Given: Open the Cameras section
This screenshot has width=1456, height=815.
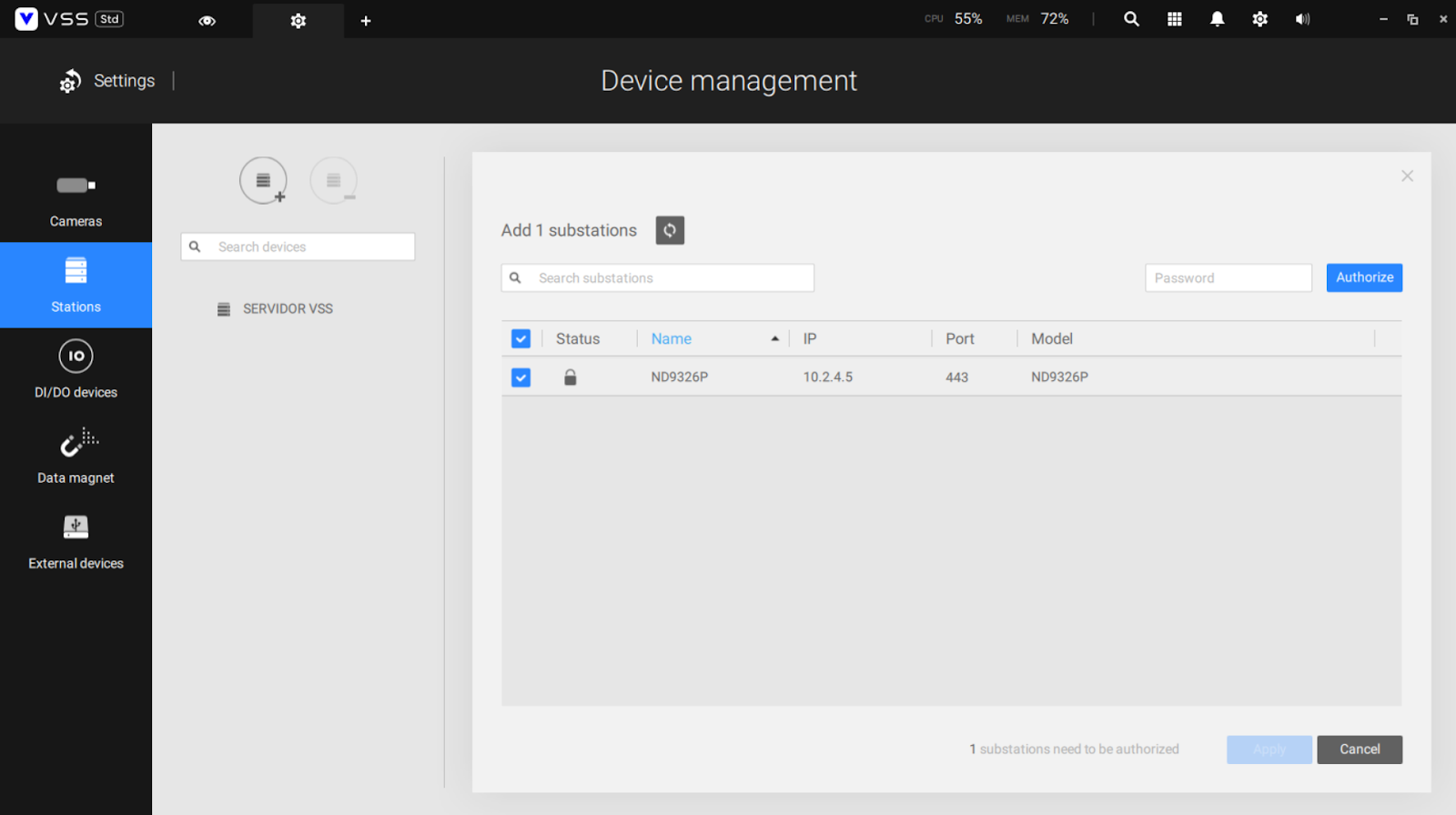Looking at the screenshot, I should pyautogui.click(x=76, y=199).
